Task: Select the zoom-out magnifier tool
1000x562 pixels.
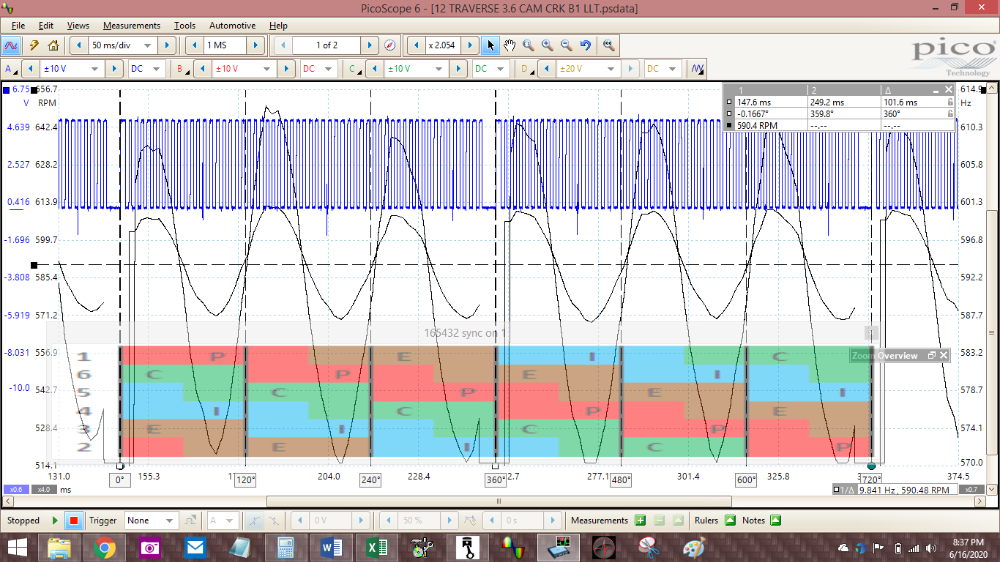Action: pyautogui.click(x=566, y=45)
